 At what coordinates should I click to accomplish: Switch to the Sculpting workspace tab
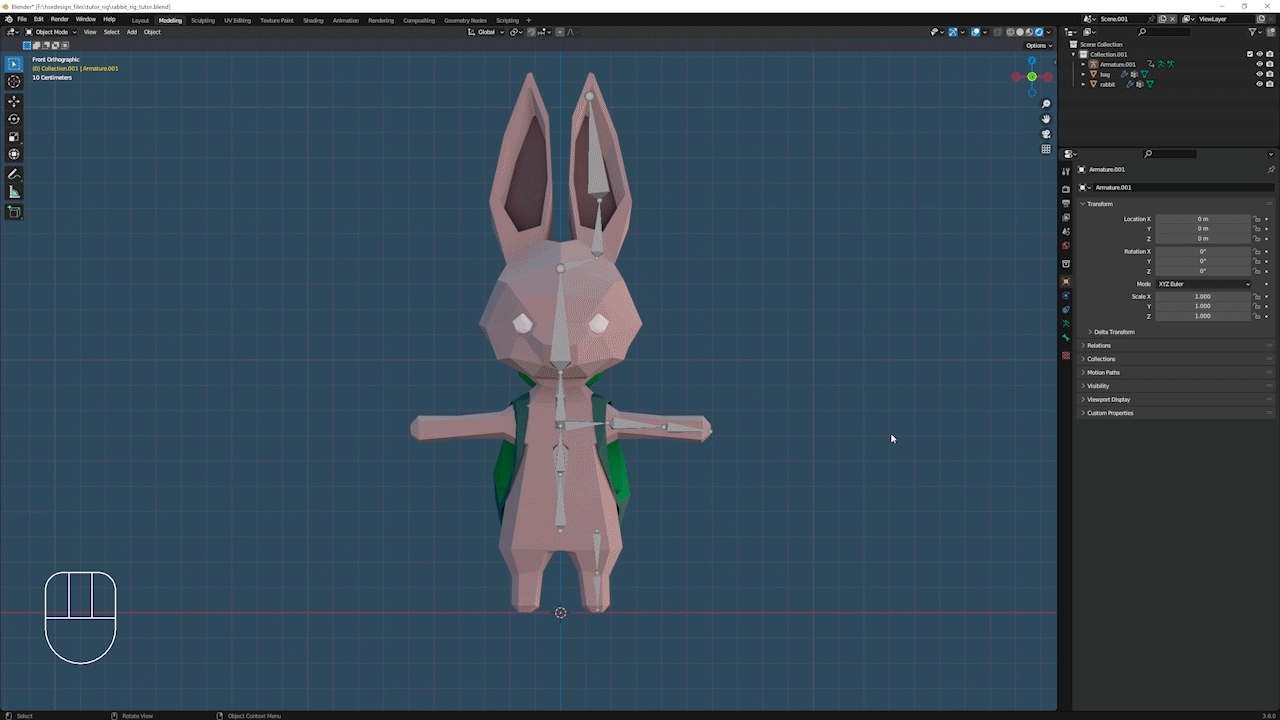pos(202,20)
